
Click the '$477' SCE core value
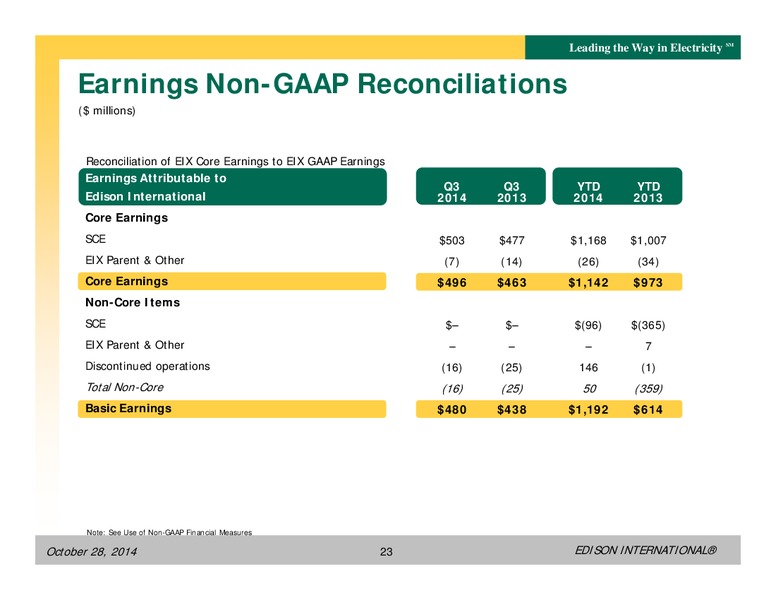pyautogui.click(x=512, y=241)
